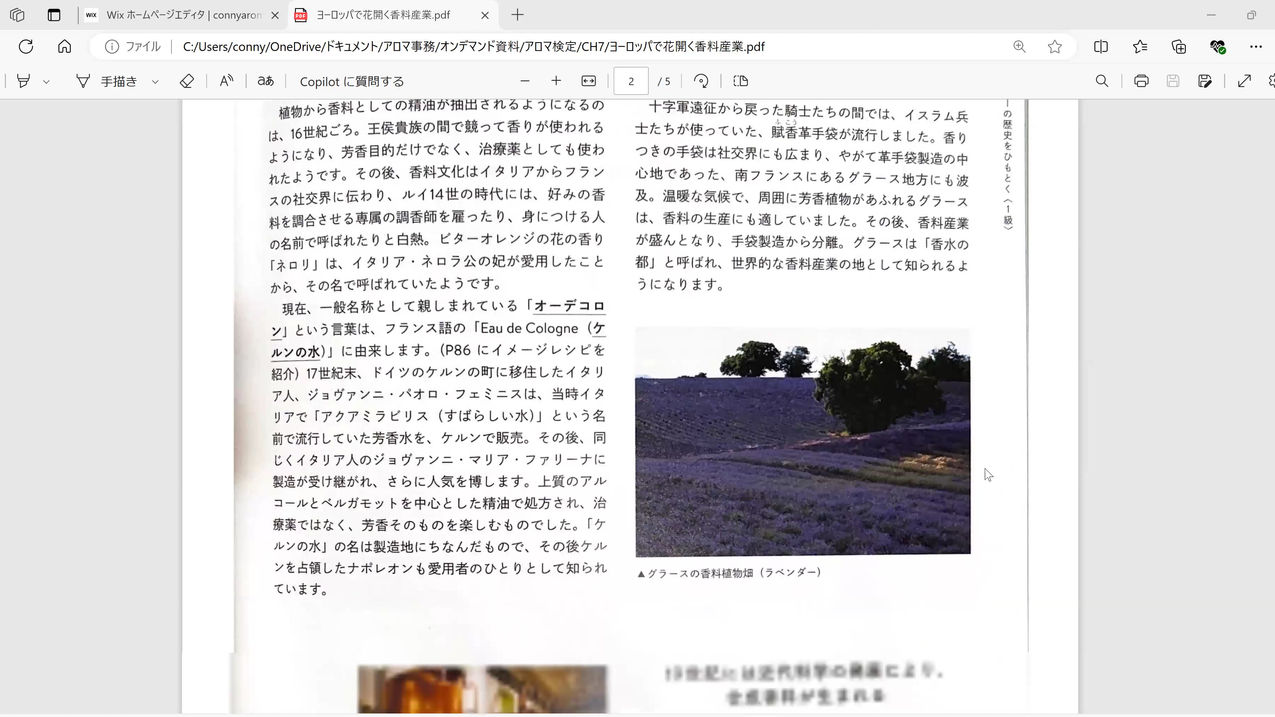Viewport: 1275px width, 717px height.
Task: Enter PDF full screen mode
Action: coord(1244,81)
